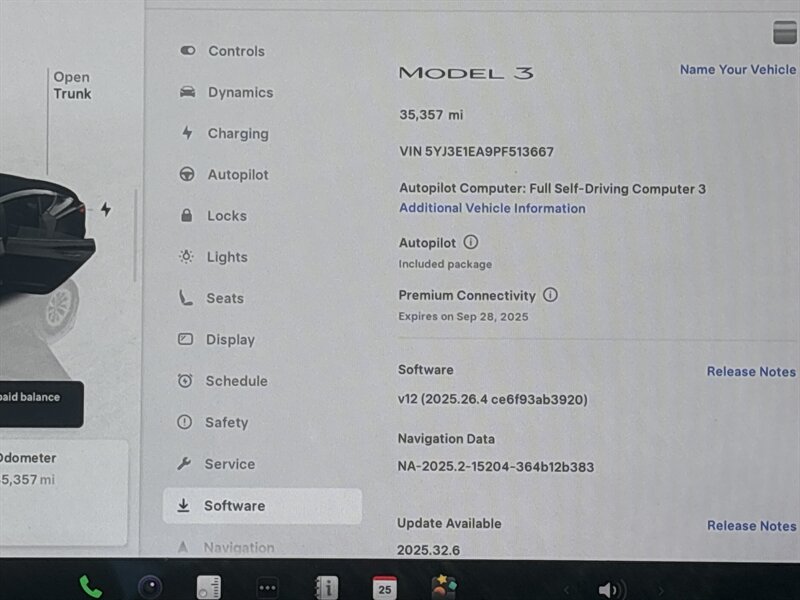Open the Calendar app showing 25
The image size is (800, 600).
[385, 588]
